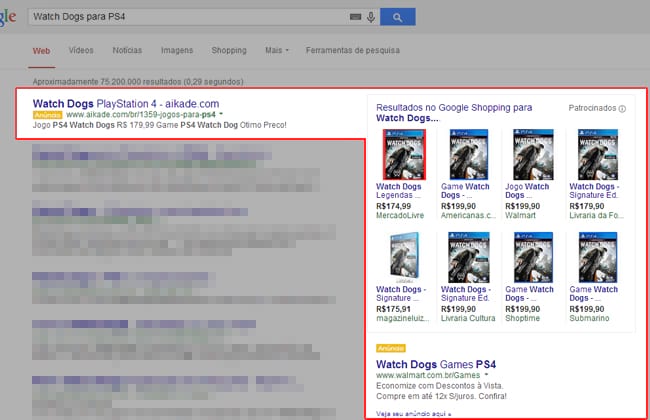Click Veja seu anúncio aqui link
Screen dimensions: 650x420
(x=413, y=414)
